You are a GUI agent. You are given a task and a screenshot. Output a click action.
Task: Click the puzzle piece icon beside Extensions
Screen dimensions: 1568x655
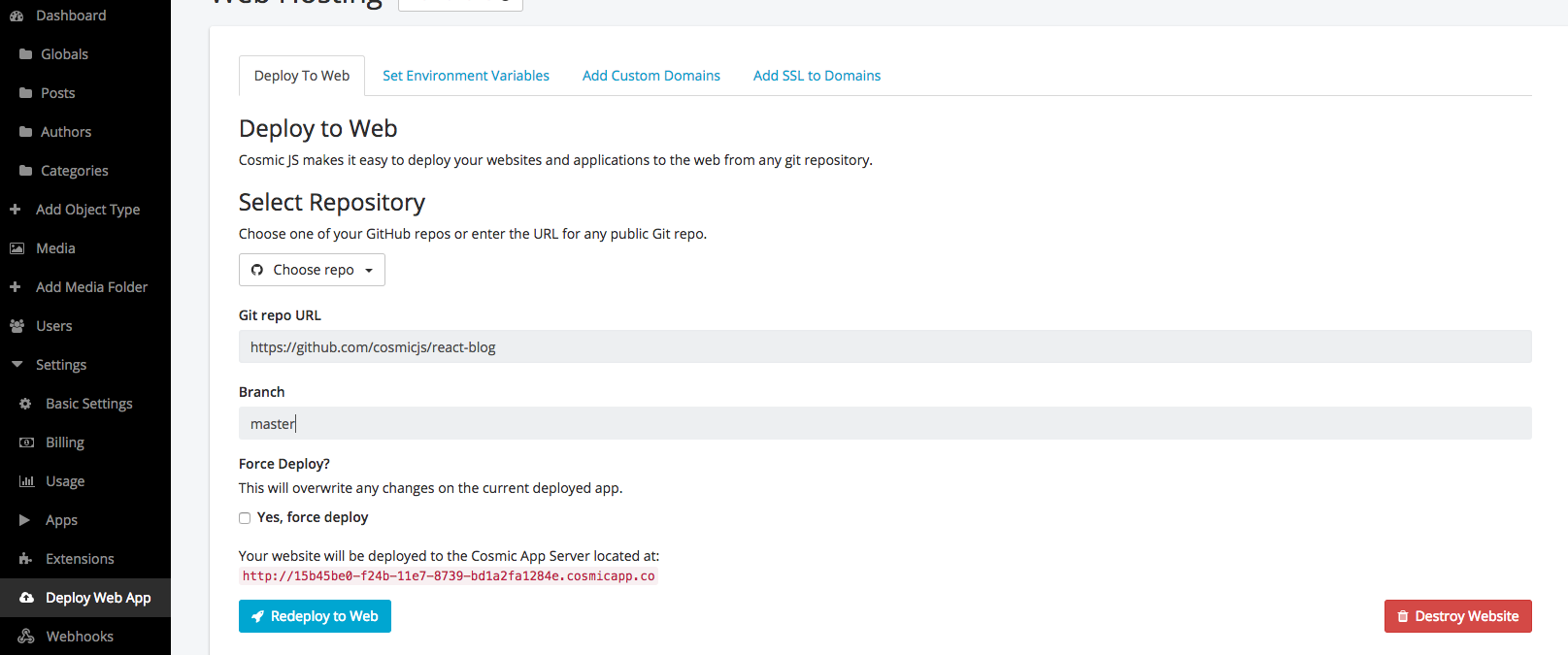click(26, 559)
